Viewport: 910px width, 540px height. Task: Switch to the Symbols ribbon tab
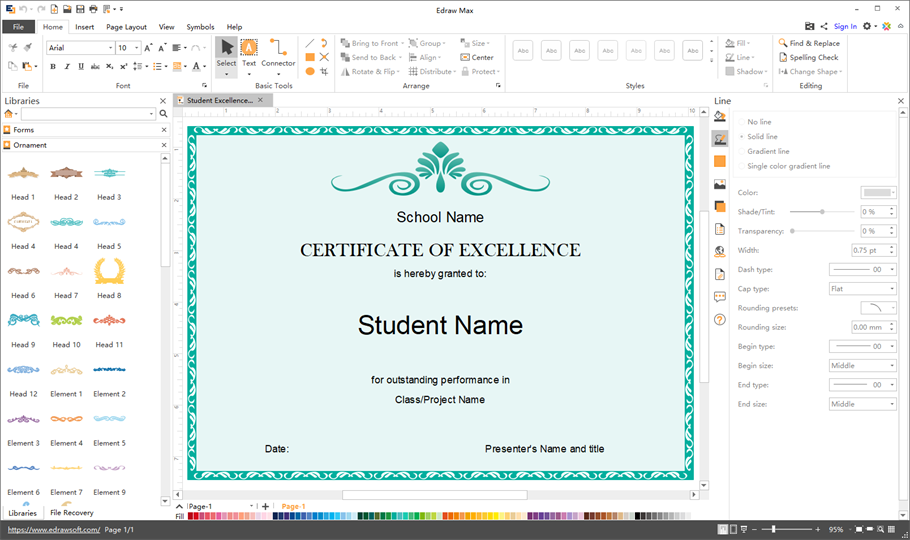click(200, 27)
